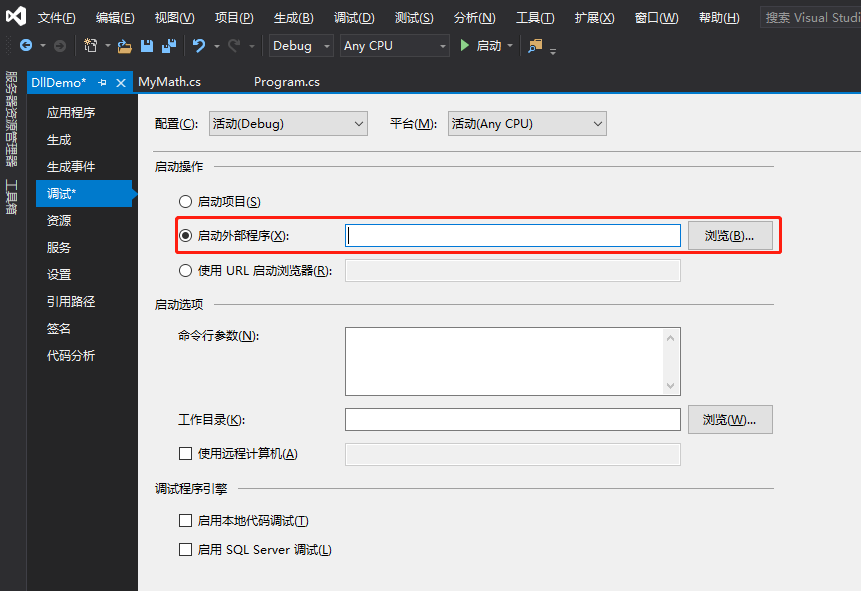This screenshot has width=861, height=591.
Task: Select the 应用程序 properties page
Action: tap(71, 113)
